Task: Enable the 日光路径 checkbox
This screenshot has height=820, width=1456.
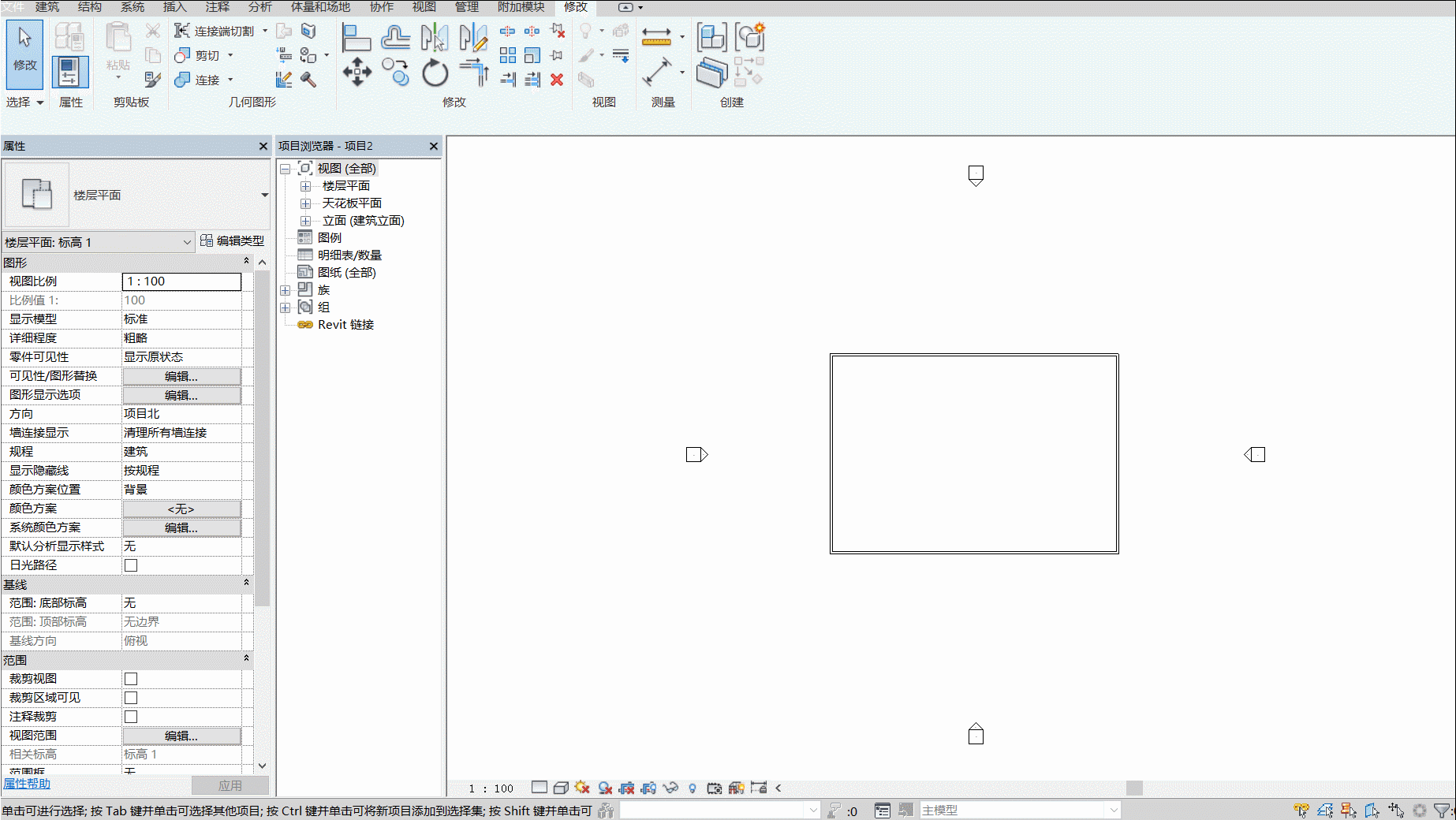Action: [x=131, y=565]
